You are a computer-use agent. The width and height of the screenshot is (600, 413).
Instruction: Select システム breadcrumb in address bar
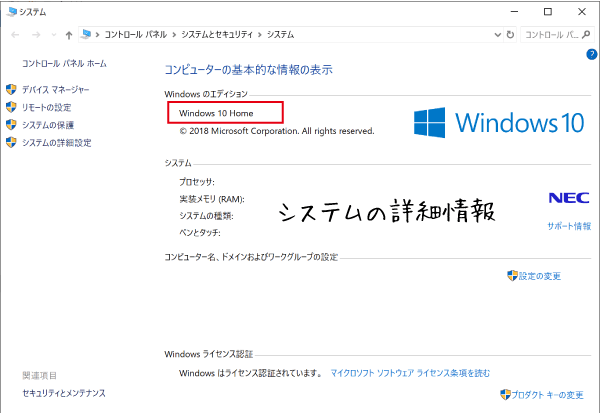coord(280,35)
